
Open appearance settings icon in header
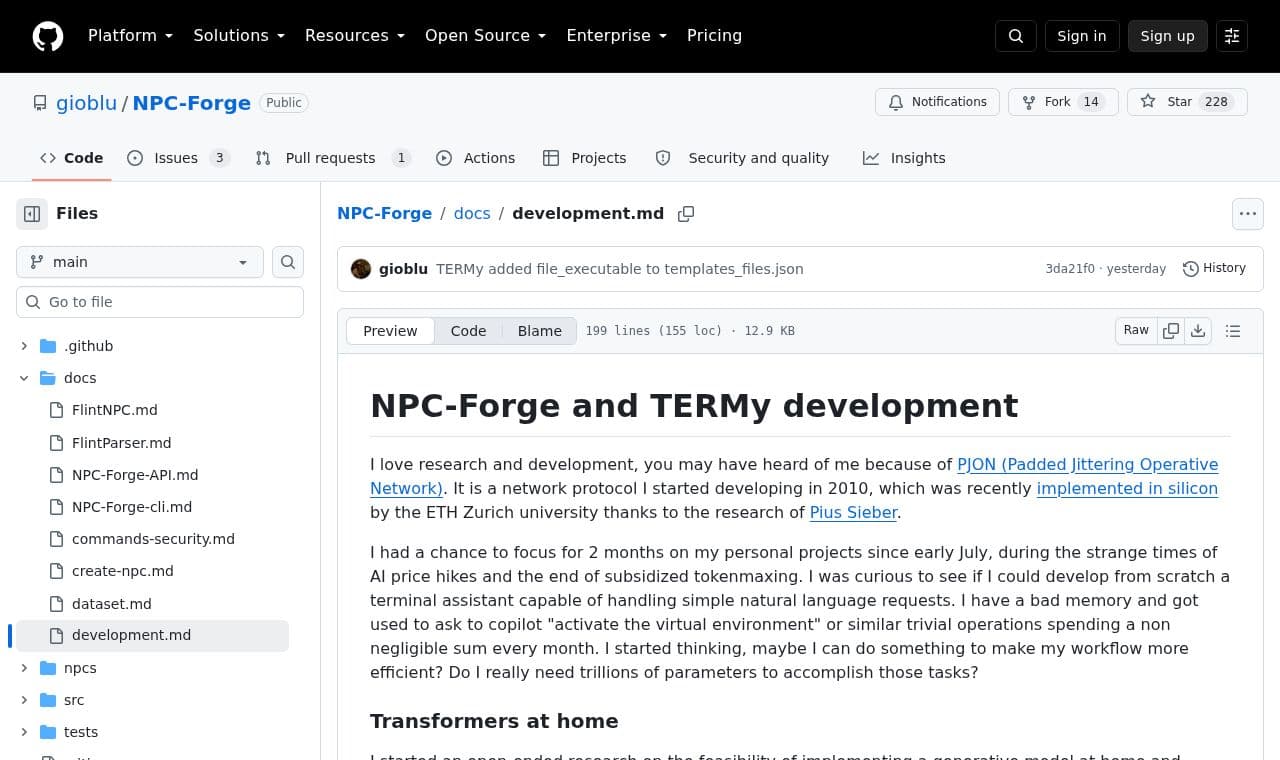(1232, 36)
